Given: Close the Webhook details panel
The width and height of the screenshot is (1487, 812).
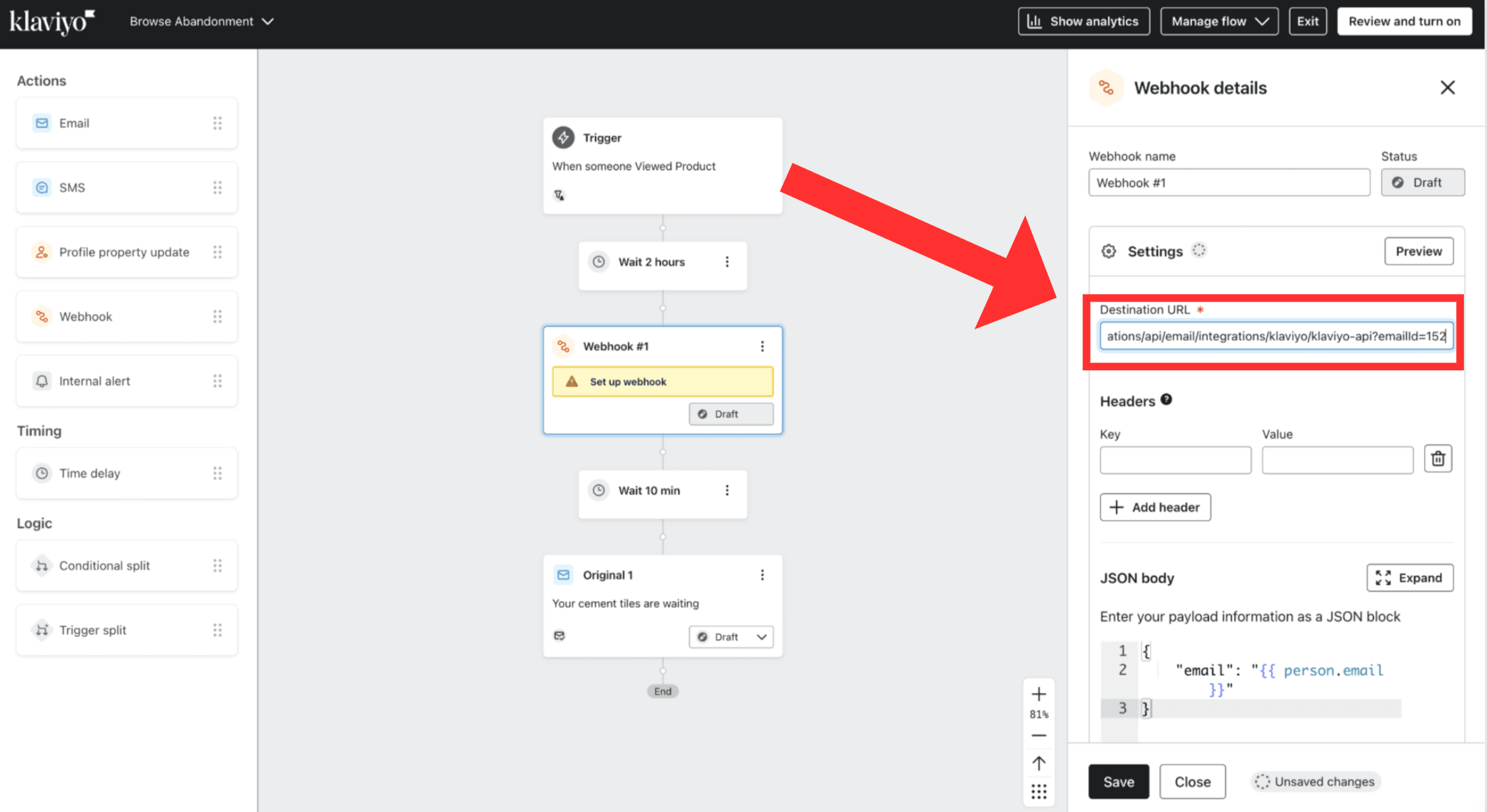Looking at the screenshot, I should pos(1447,88).
